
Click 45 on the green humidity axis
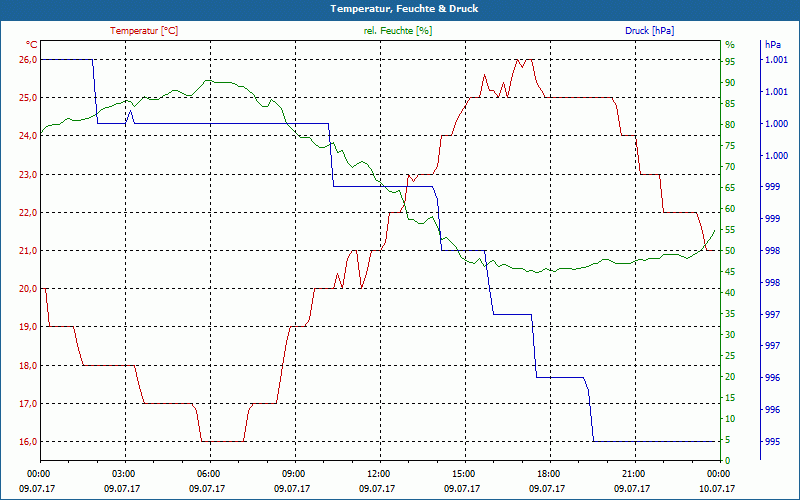(730, 272)
